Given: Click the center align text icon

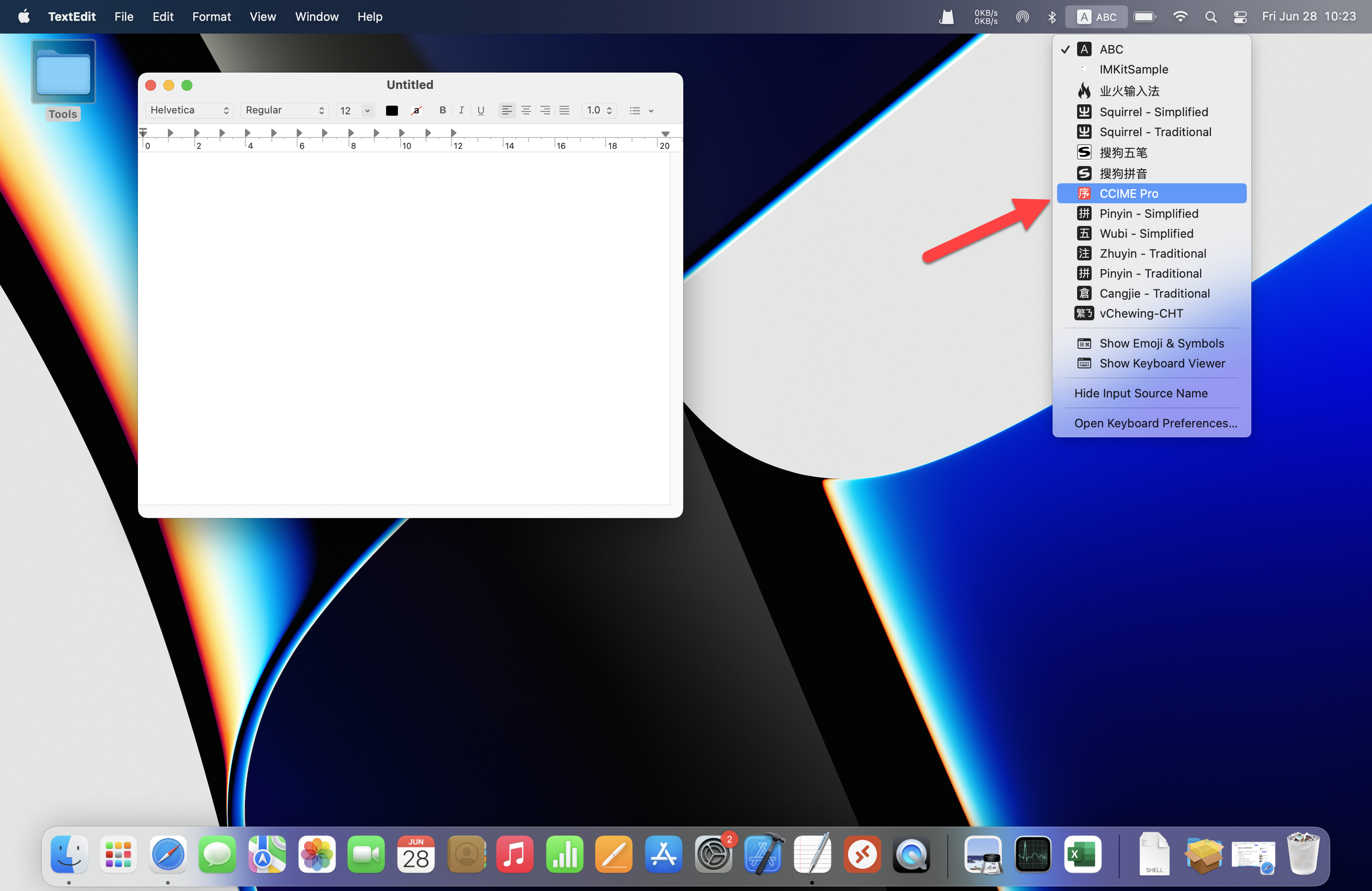Looking at the screenshot, I should (526, 110).
